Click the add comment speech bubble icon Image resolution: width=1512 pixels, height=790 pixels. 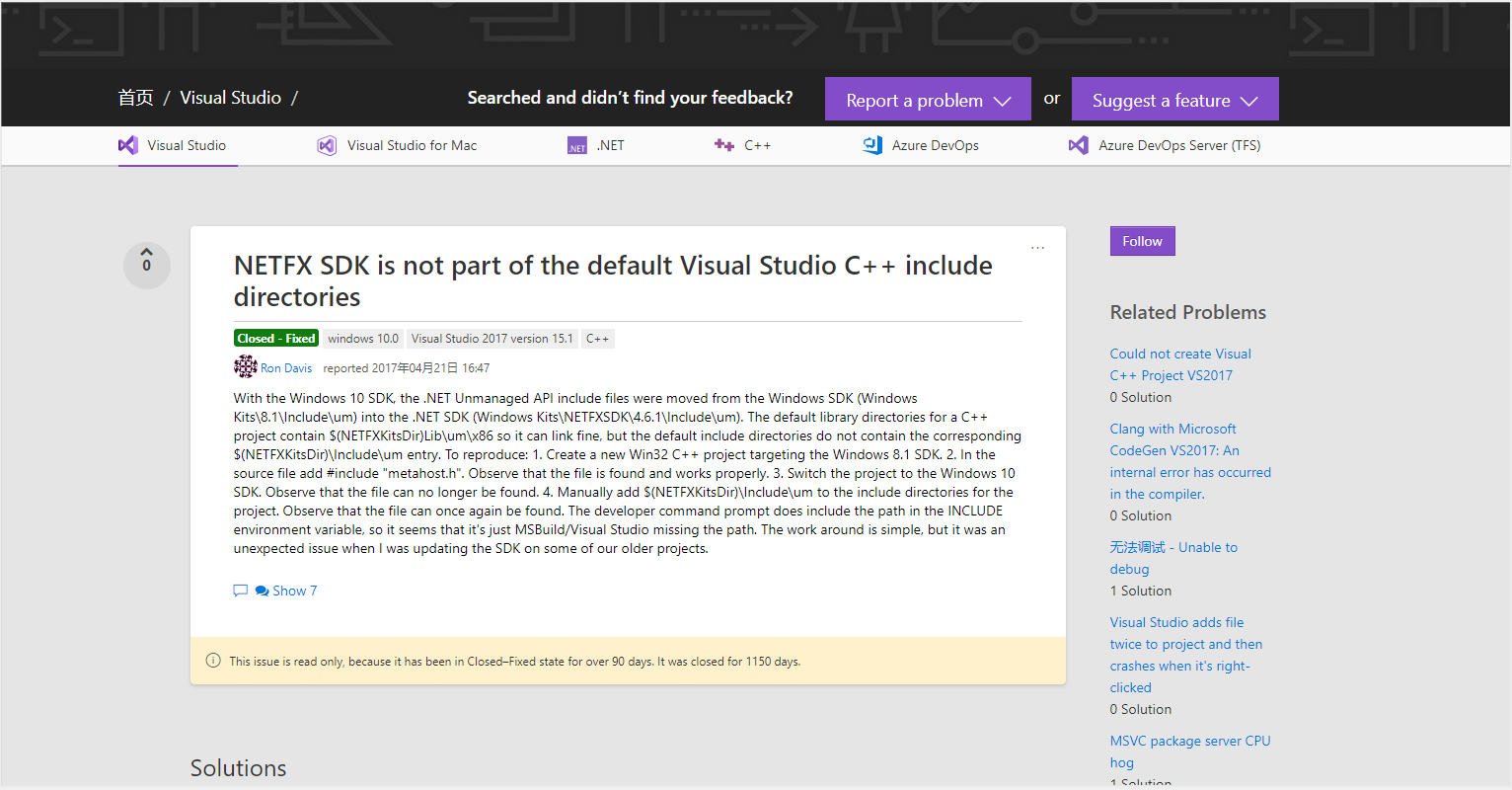pos(240,591)
